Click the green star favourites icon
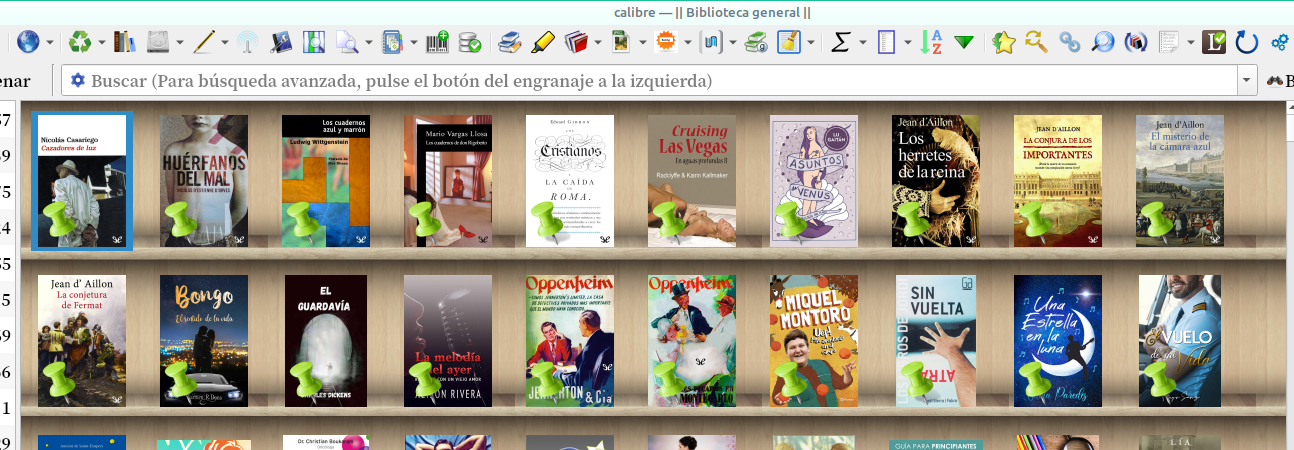 click(1004, 42)
